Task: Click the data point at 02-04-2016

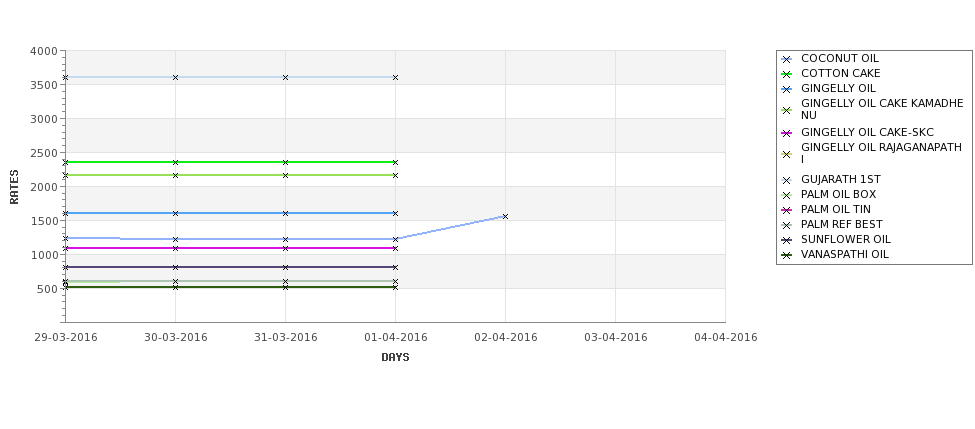Action: pyautogui.click(x=505, y=216)
